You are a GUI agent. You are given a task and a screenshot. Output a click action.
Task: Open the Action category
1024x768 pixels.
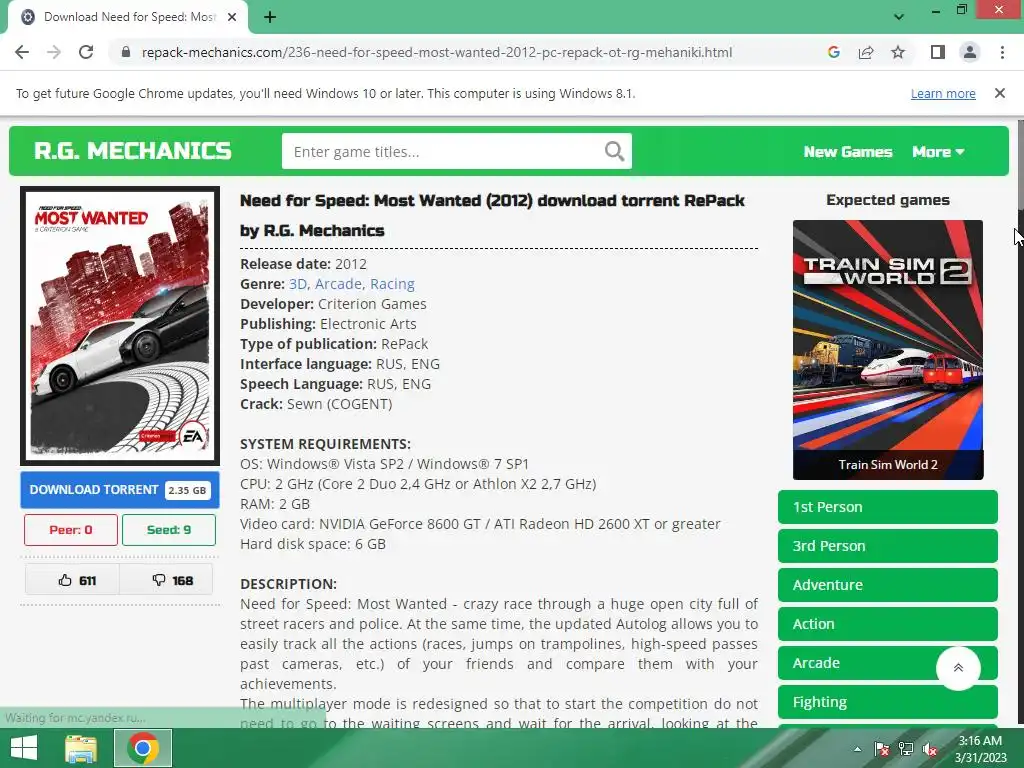click(x=888, y=624)
